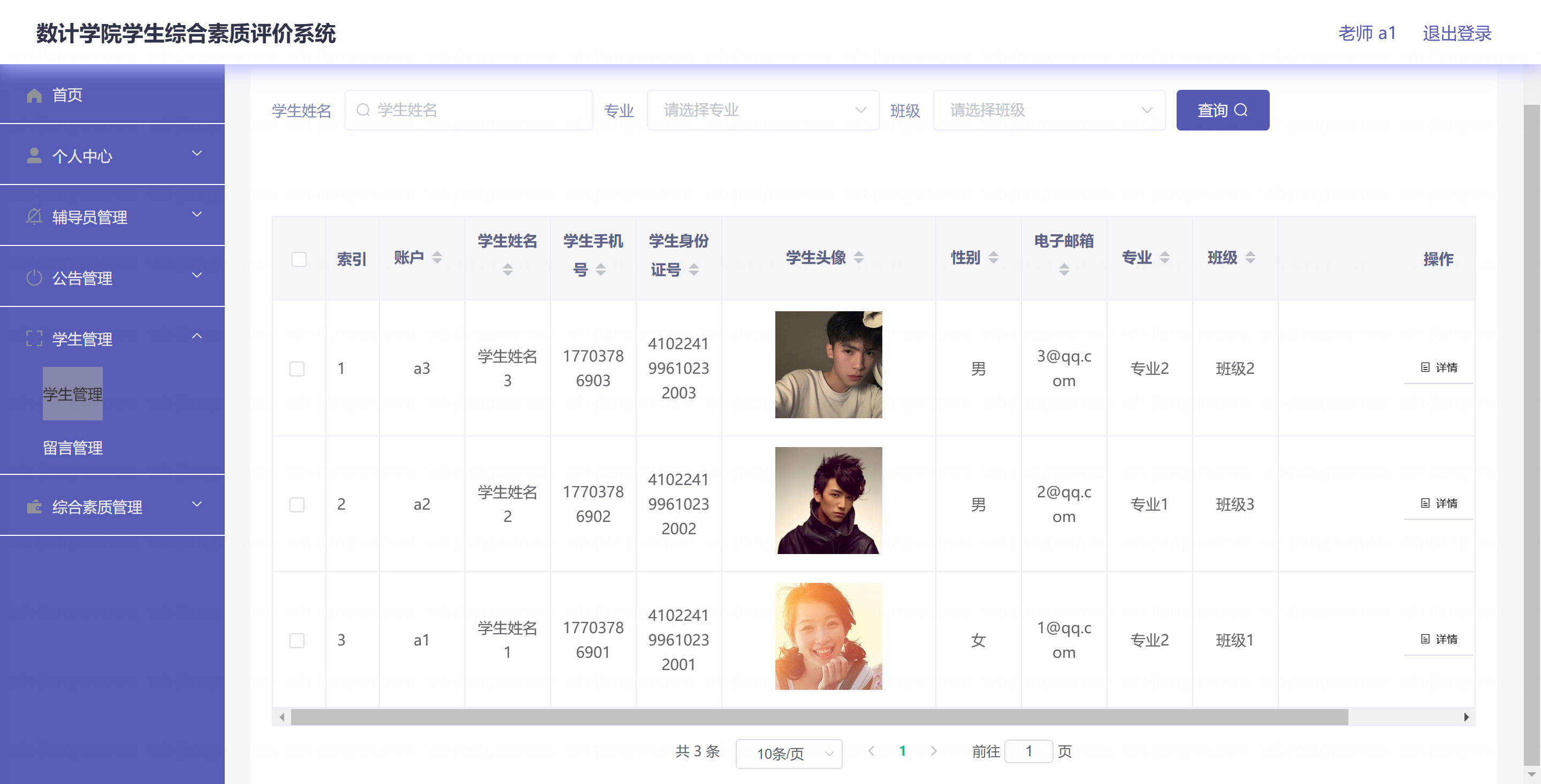
Task: Sort by 班级 column arrows
Action: point(1250,257)
